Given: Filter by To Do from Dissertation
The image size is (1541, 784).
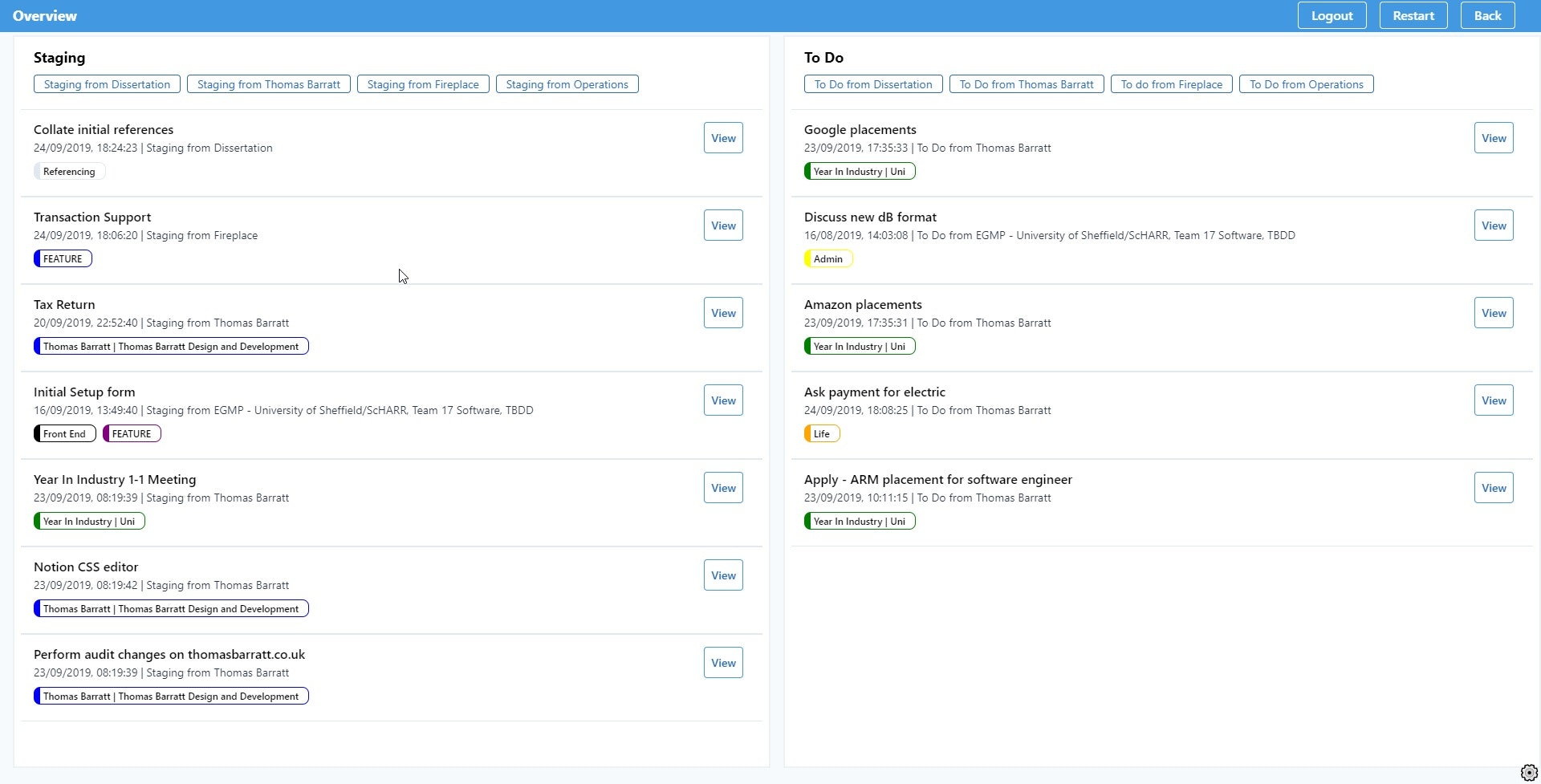Looking at the screenshot, I should click(x=873, y=84).
